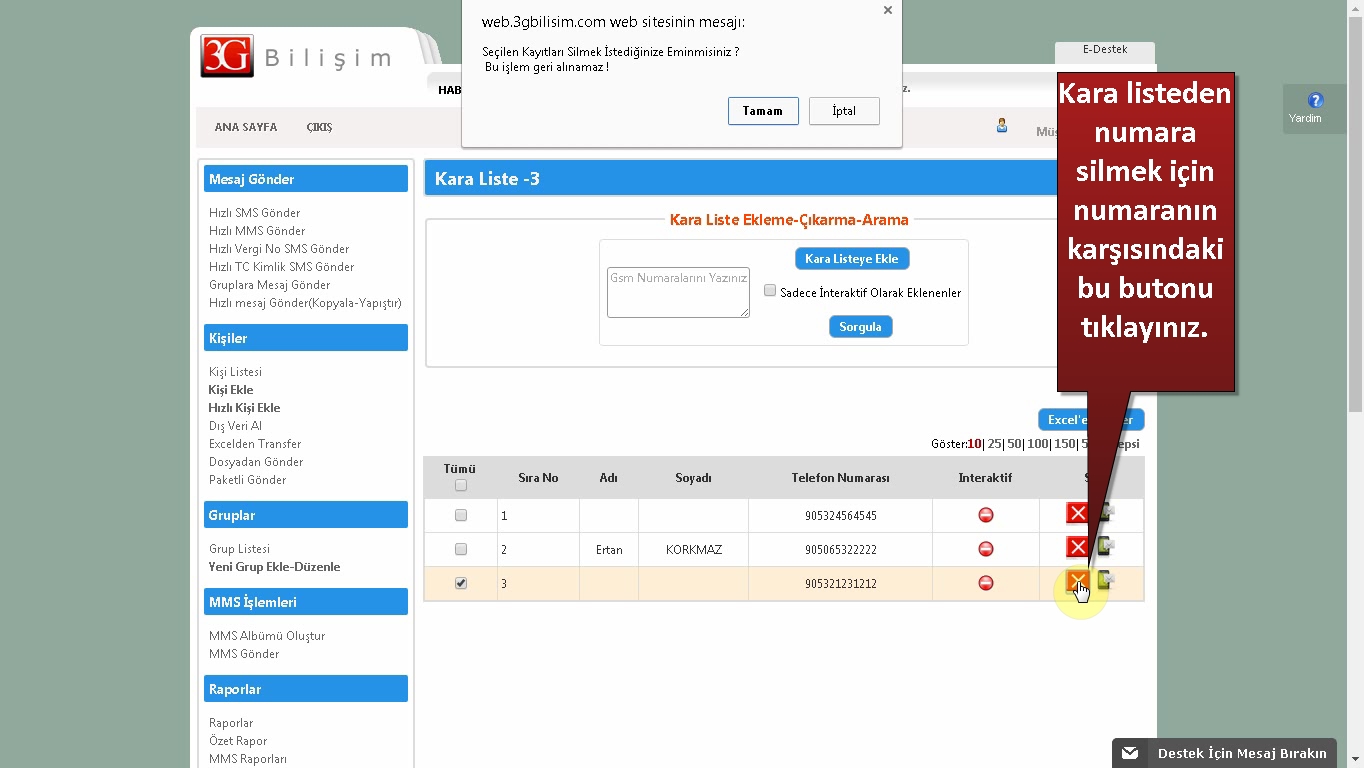Close the alert dialog with X
1364x768 pixels.
click(887, 10)
